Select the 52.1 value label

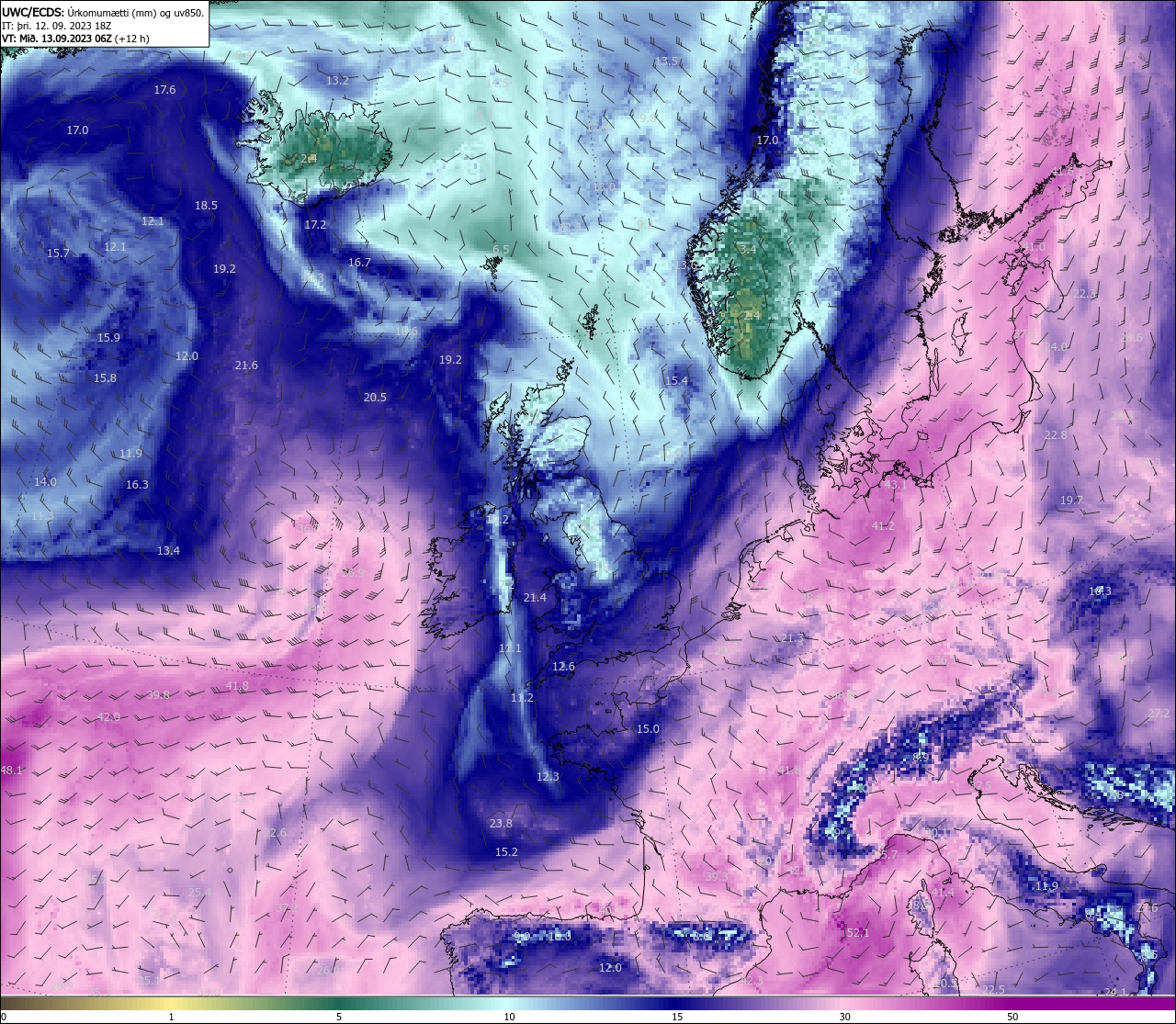coord(857,933)
